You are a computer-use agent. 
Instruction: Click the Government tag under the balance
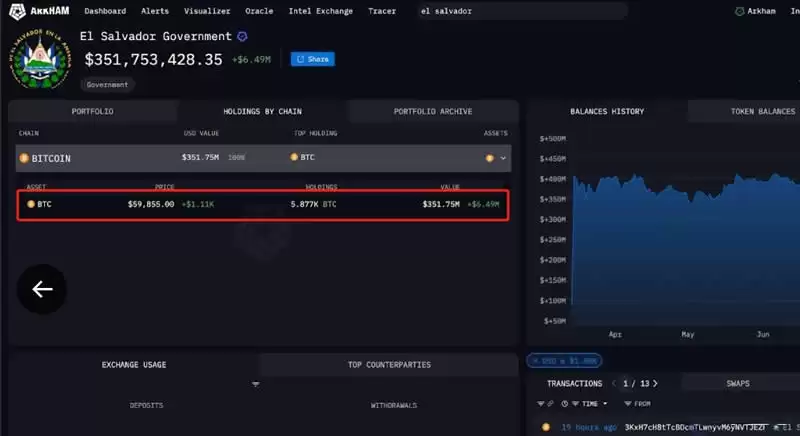pos(109,85)
